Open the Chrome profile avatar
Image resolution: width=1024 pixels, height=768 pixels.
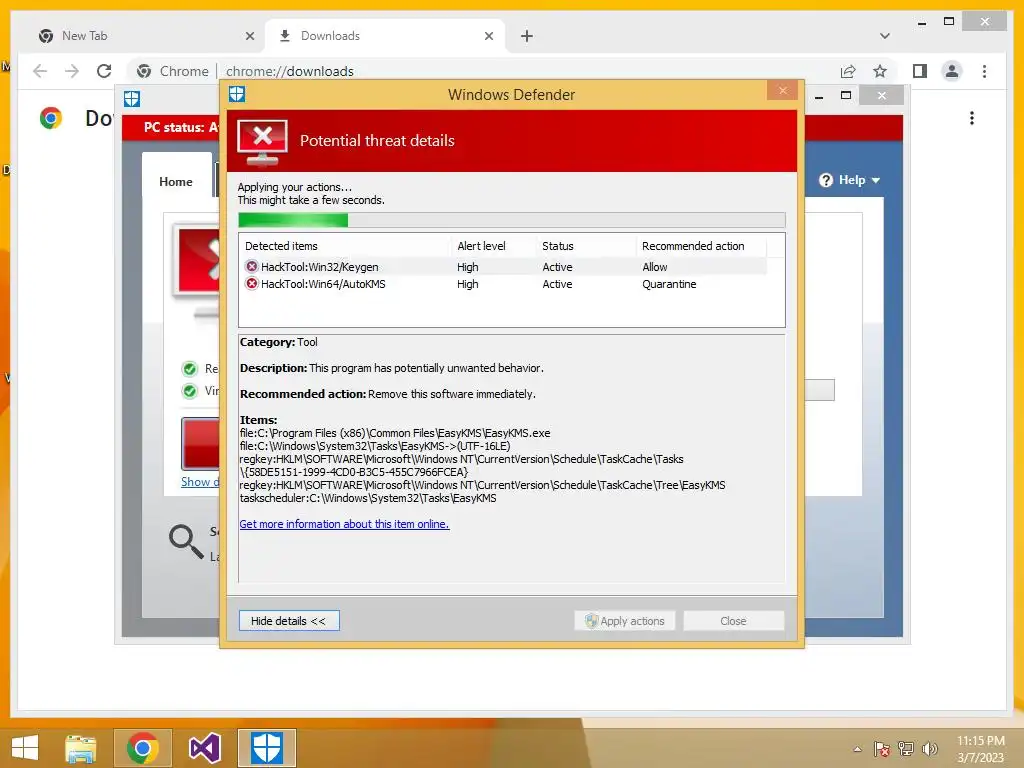(x=952, y=71)
